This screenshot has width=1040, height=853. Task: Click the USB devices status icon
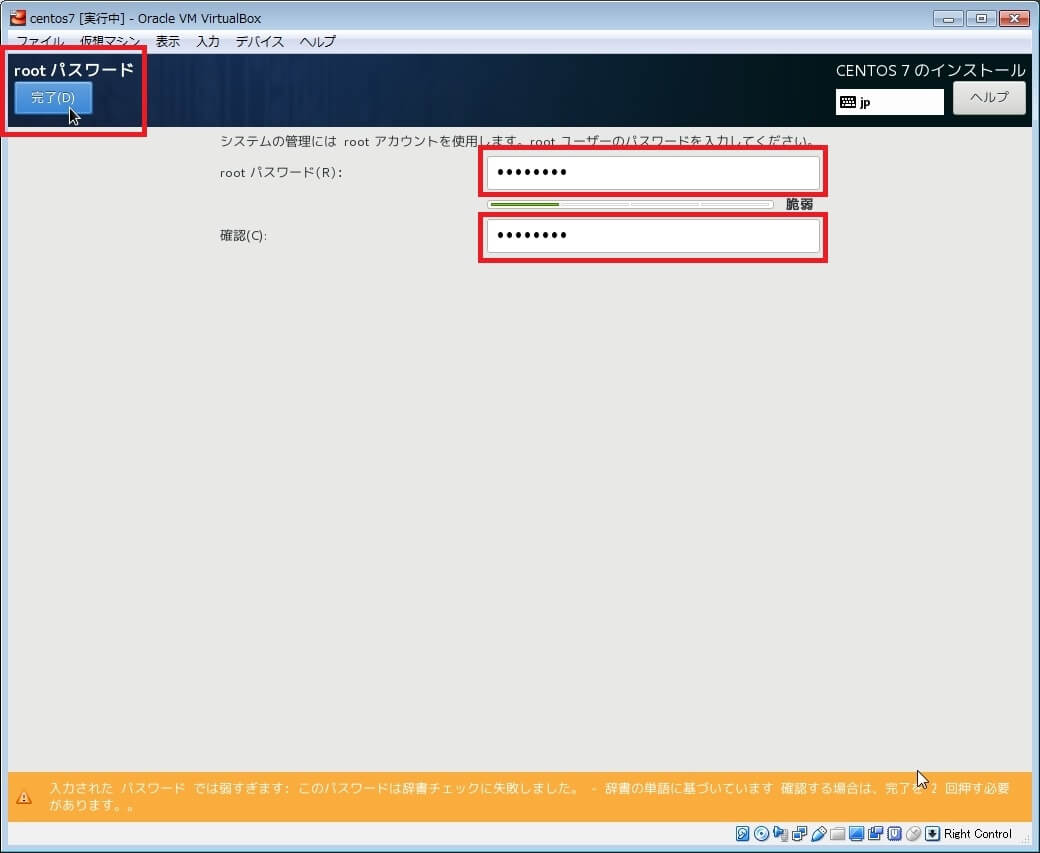coord(819,834)
